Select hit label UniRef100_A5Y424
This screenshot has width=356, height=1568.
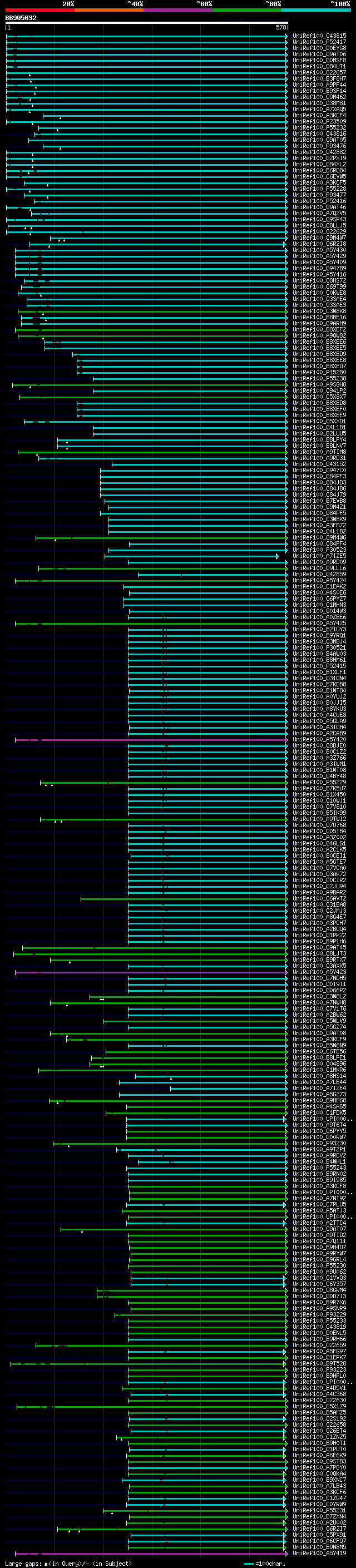(319, 580)
